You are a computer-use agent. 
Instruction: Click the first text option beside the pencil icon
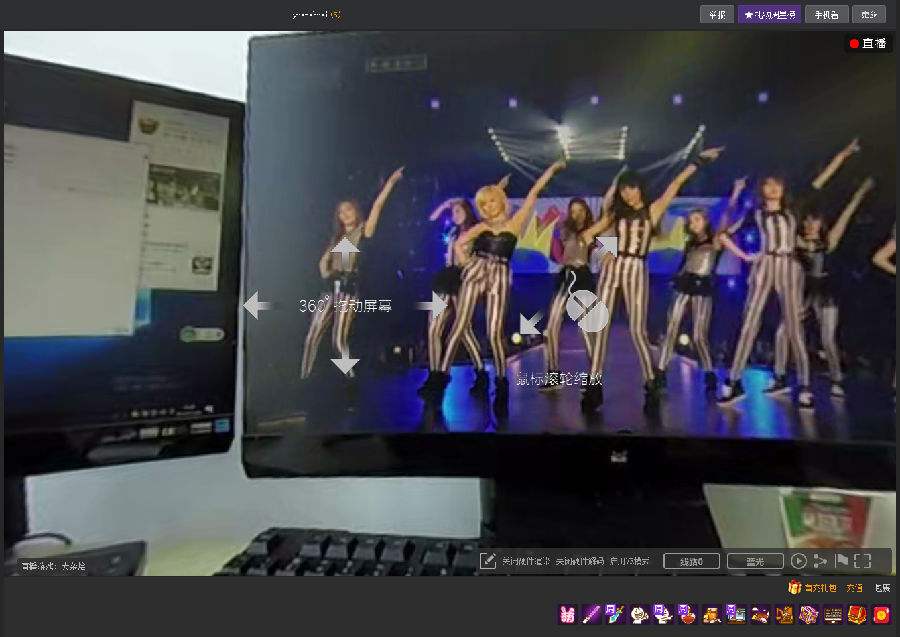tap(526, 561)
